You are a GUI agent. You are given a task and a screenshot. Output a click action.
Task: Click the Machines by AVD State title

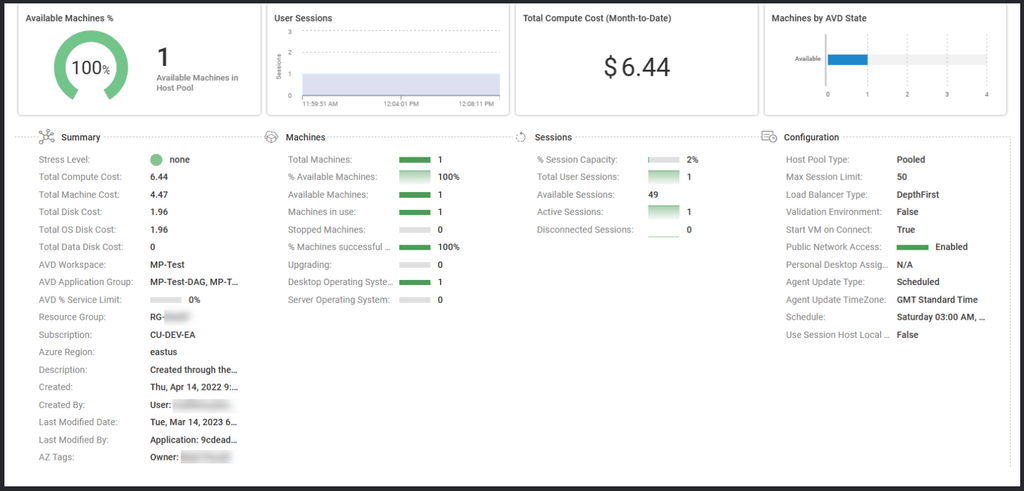819,18
